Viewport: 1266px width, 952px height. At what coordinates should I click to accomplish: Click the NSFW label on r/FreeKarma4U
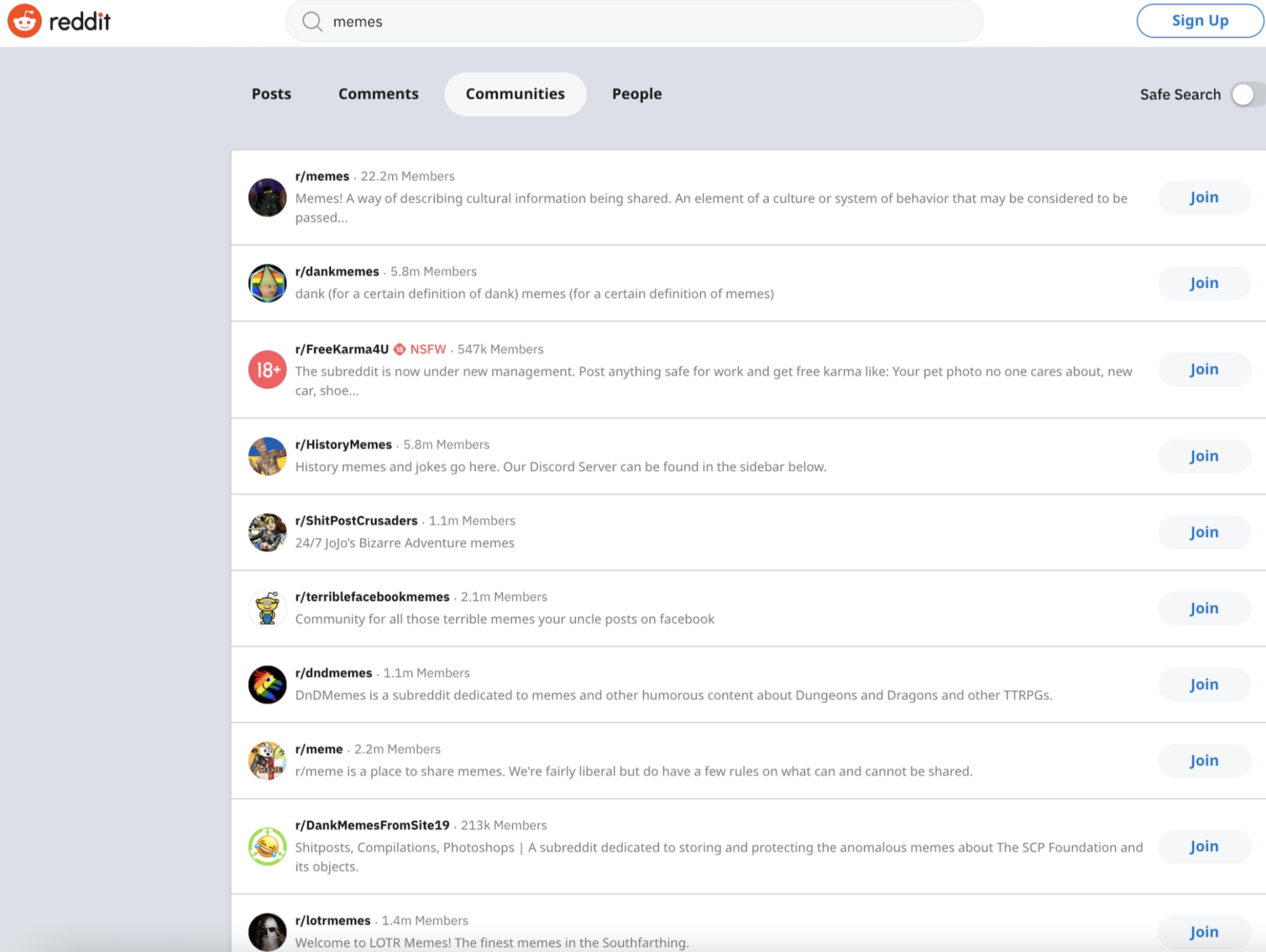coord(428,349)
